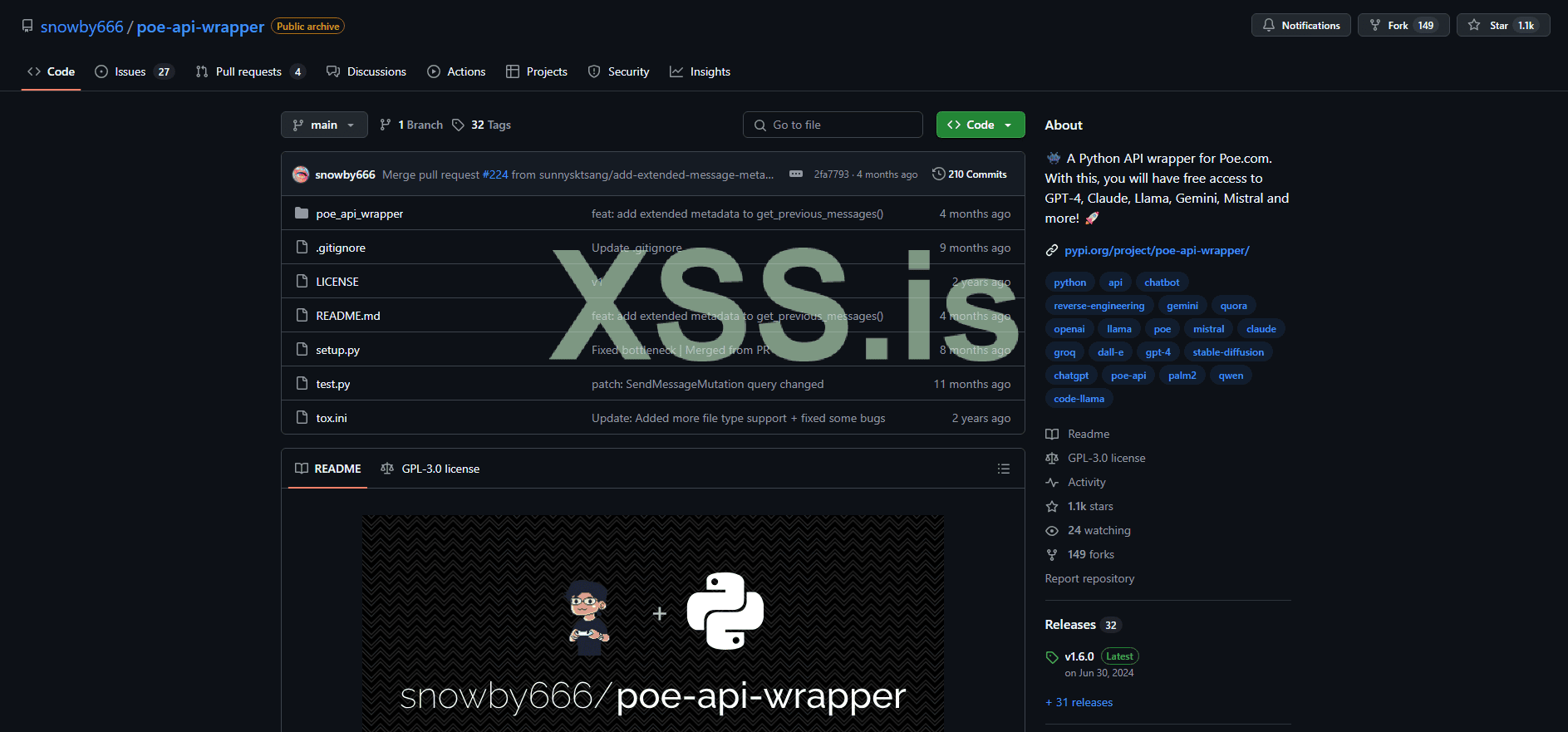Open the tox.ini file
1568x732 pixels.
(x=332, y=418)
